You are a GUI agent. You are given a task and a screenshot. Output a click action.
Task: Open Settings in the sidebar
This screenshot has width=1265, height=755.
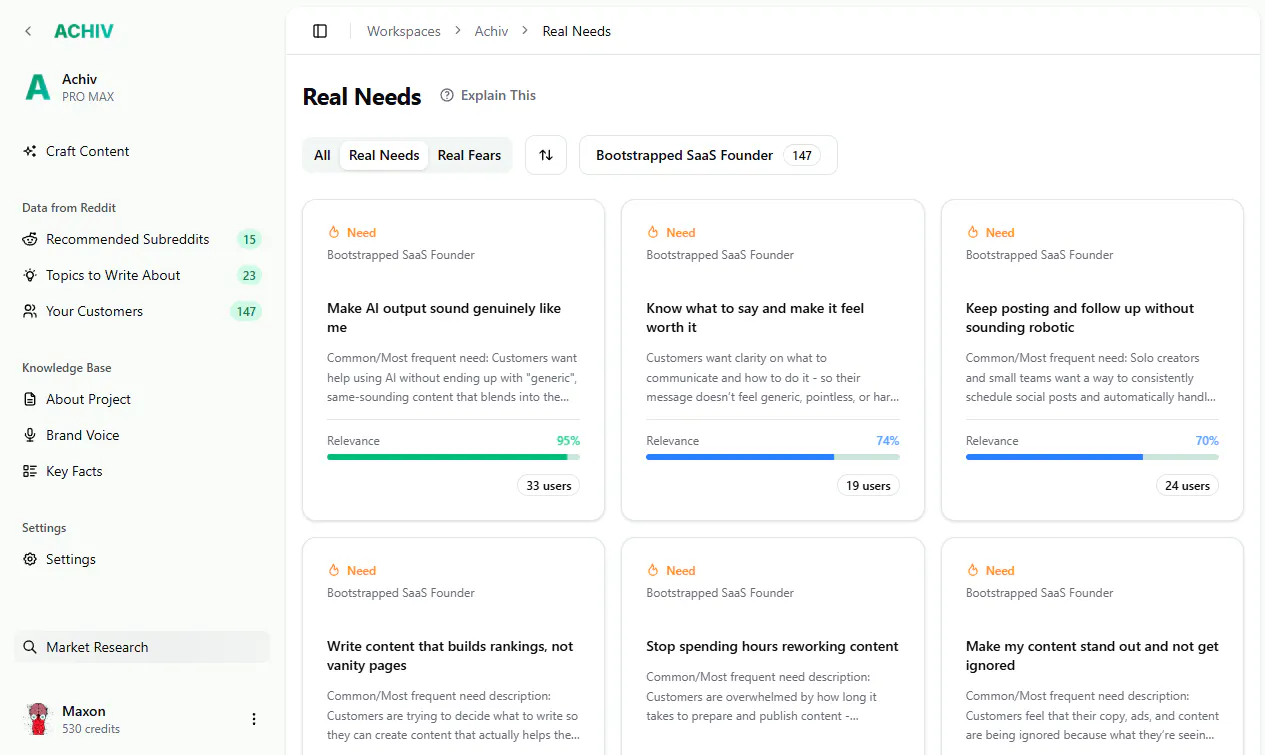(142, 559)
